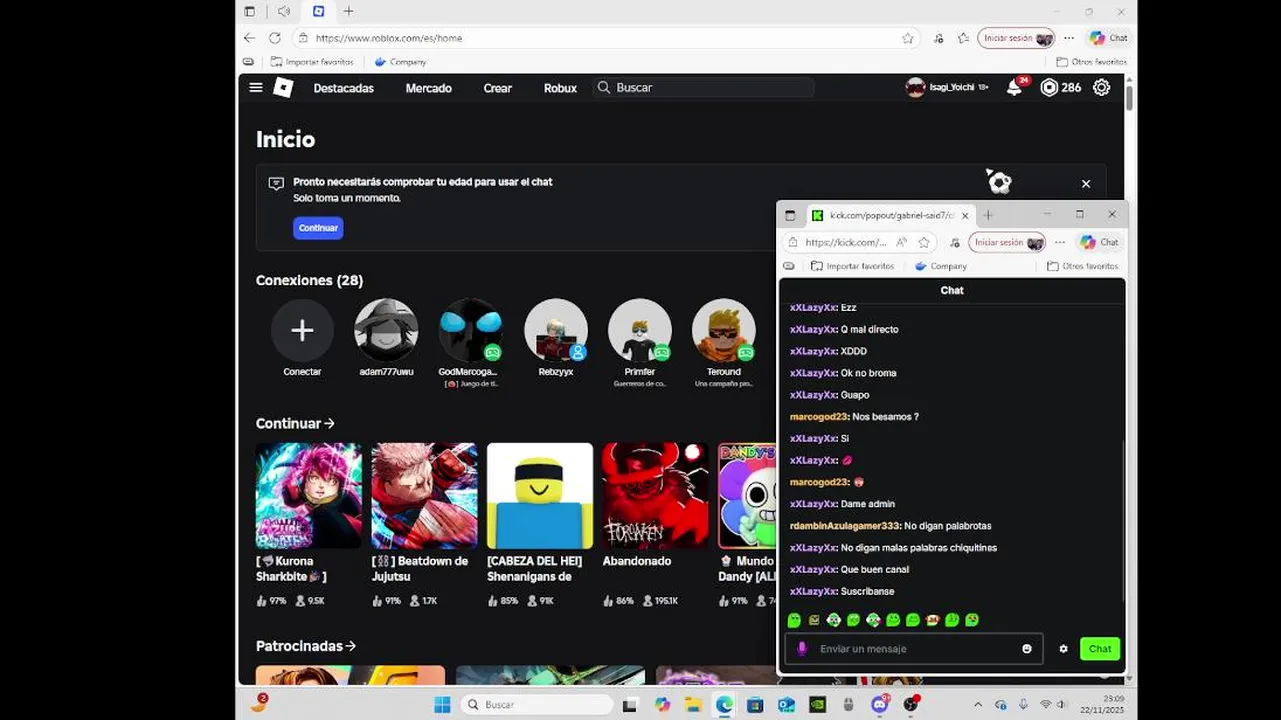The image size is (1281, 720).
Task: Expand the Patrocinadas section arrow
Action: (x=350, y=646)
